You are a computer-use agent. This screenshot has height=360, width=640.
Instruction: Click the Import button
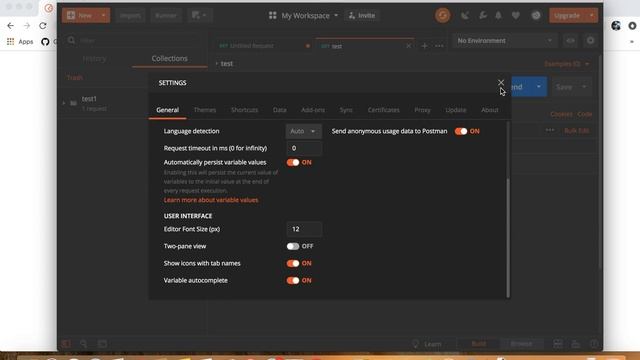131,16
